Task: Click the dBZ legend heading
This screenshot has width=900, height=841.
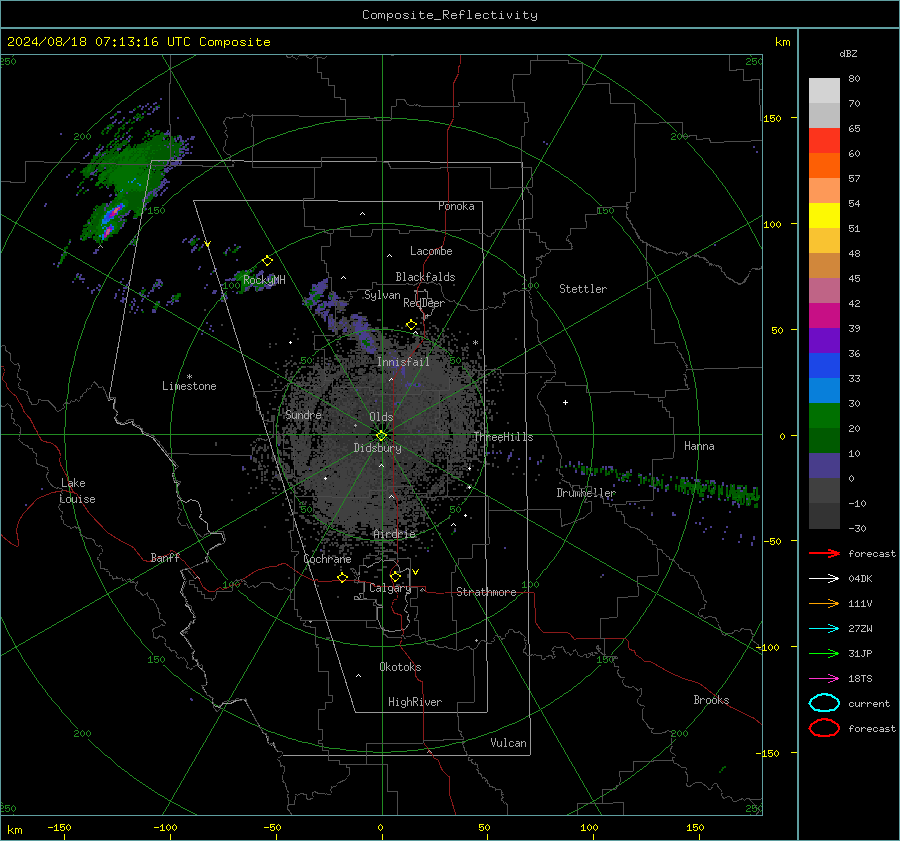Action: point(848,54)
